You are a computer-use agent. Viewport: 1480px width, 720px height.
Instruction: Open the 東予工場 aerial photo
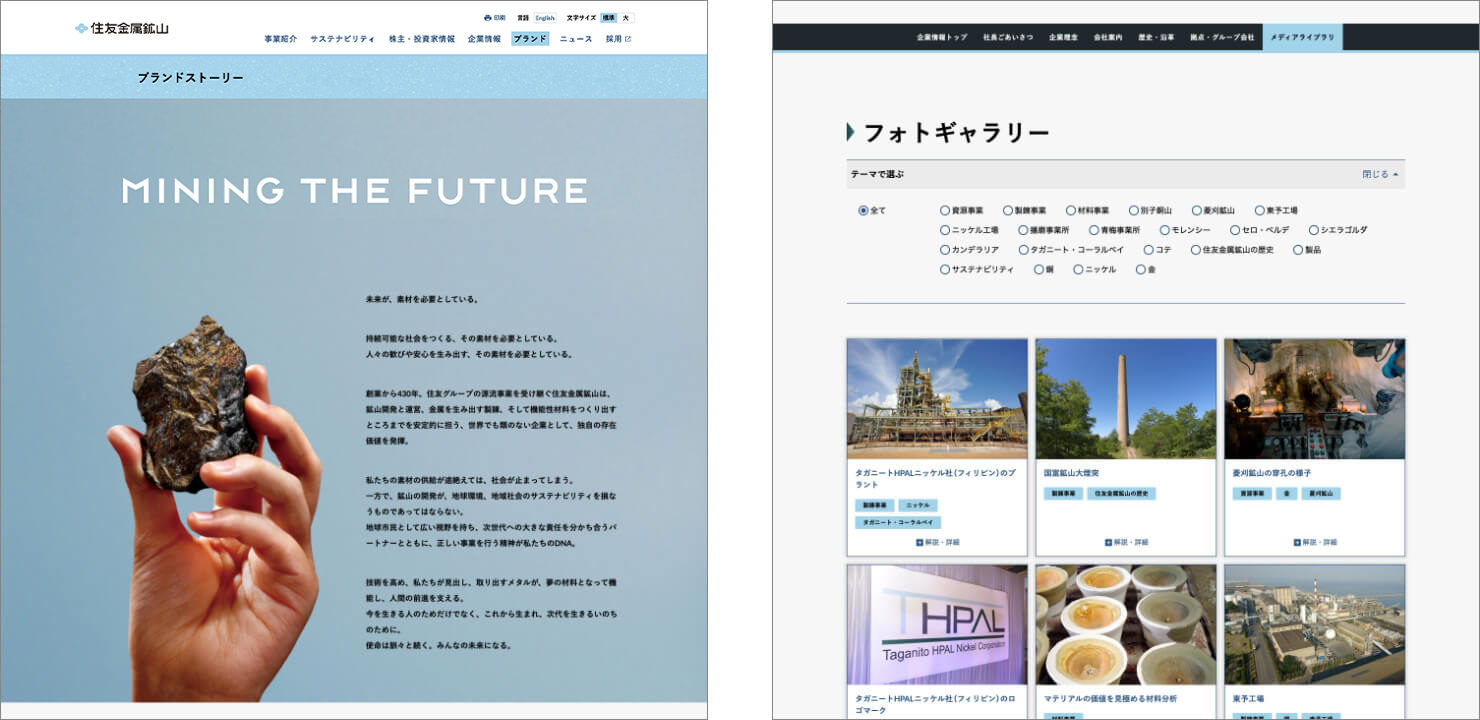(1314, 624)
